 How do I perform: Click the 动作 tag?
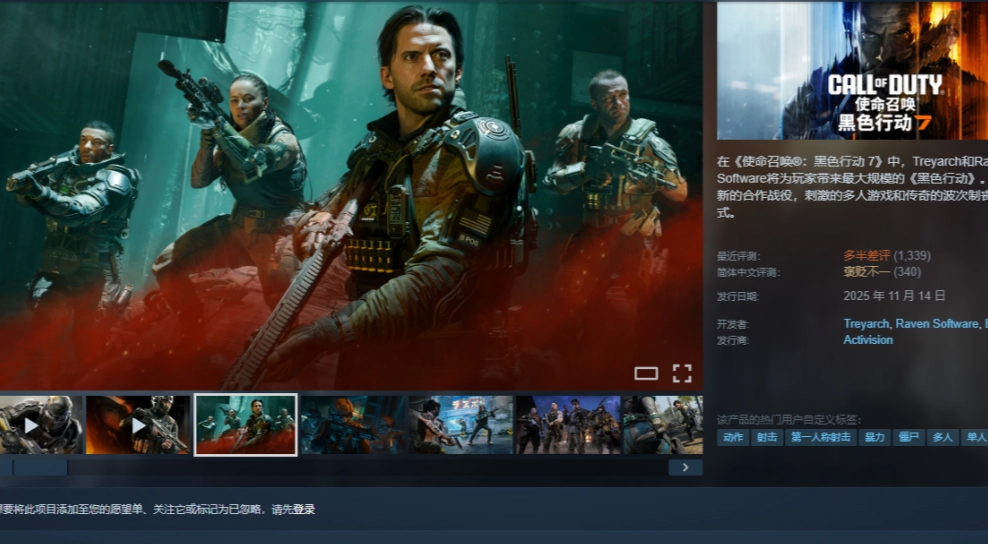[733, 437]
